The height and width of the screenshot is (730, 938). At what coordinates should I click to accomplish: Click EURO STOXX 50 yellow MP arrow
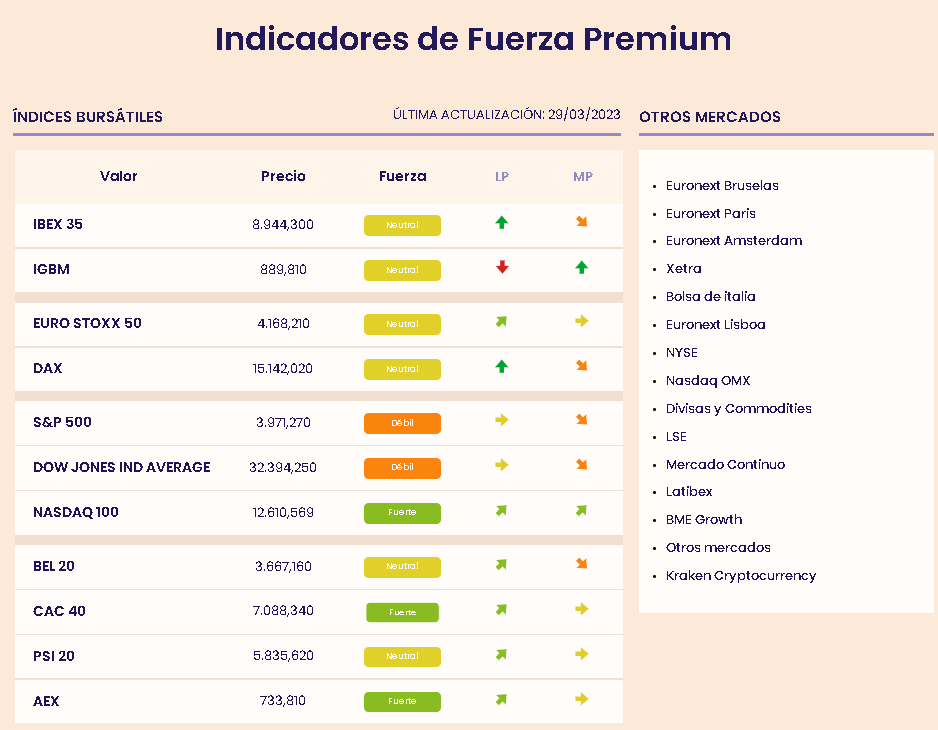pyautogui.click(x=582, y=322)
